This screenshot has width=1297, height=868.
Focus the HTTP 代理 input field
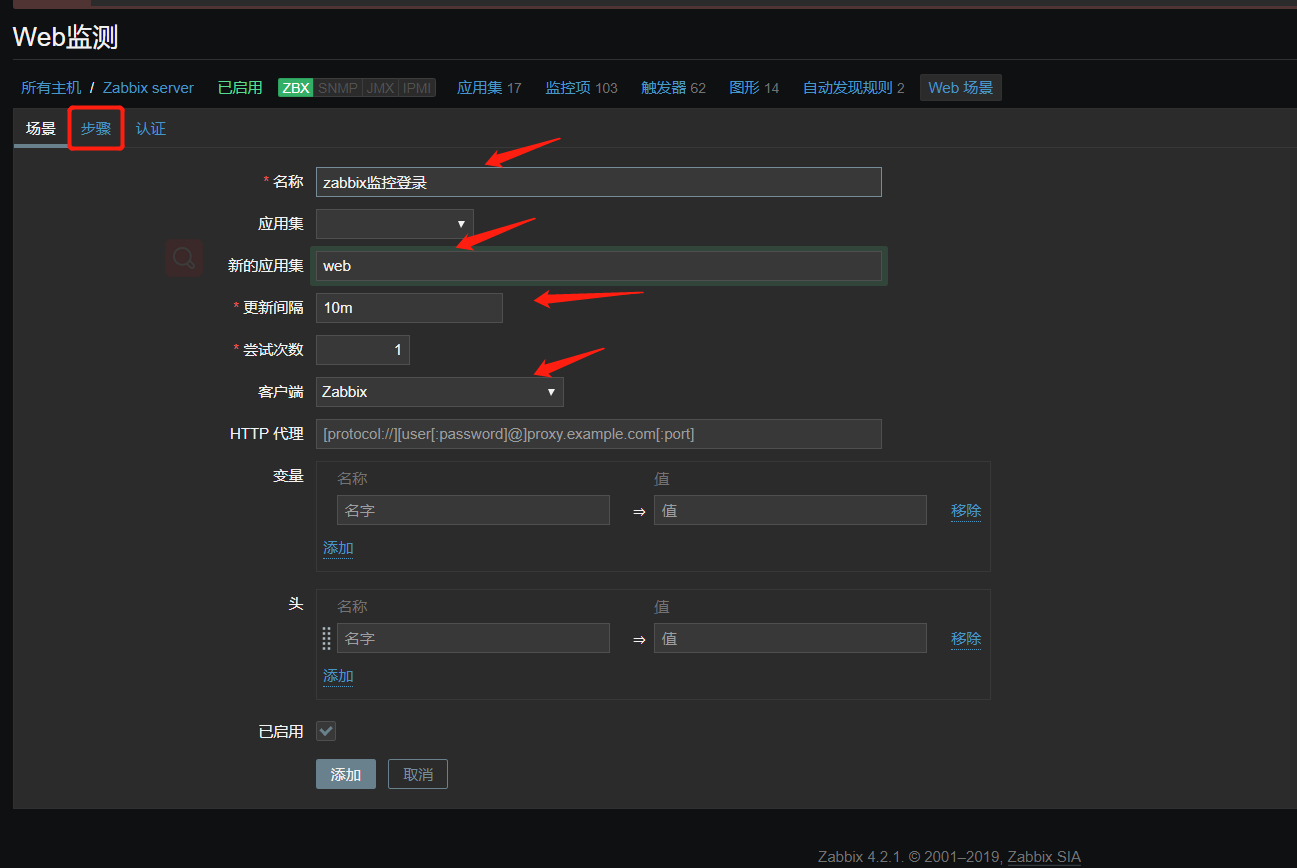598,434
